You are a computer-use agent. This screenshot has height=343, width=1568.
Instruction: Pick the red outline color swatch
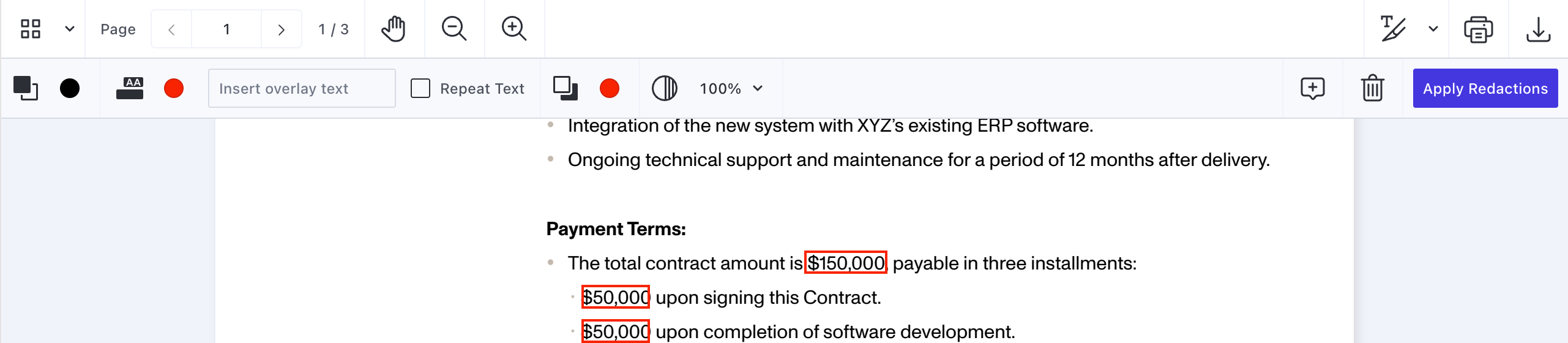tap(609, 89)
